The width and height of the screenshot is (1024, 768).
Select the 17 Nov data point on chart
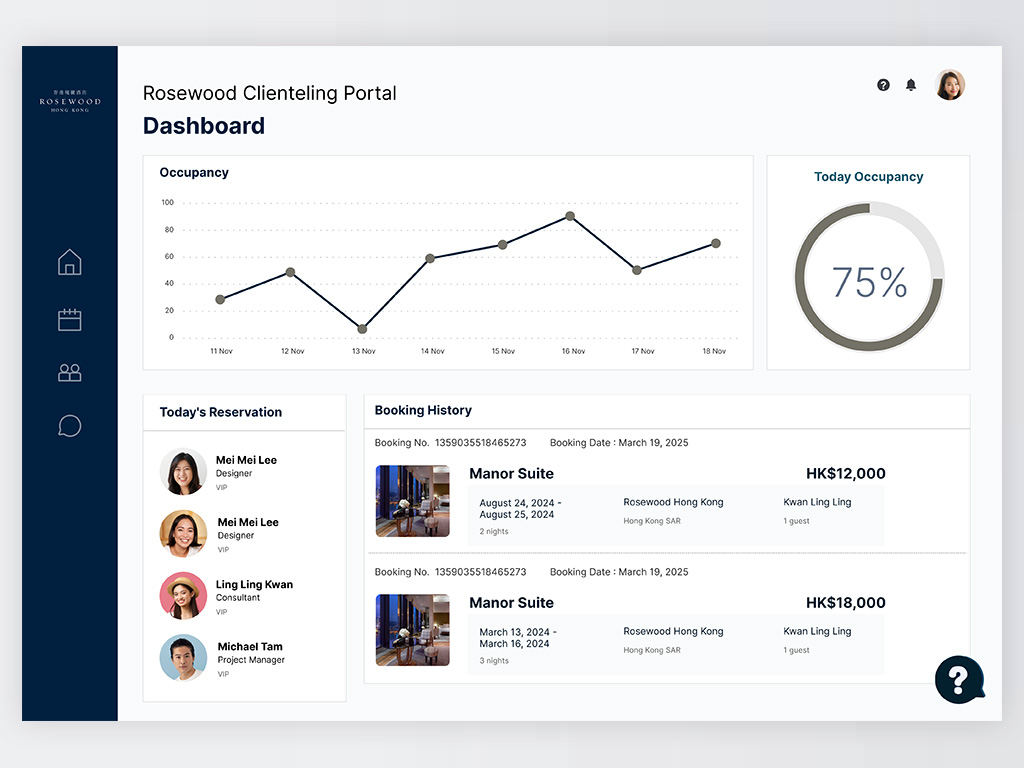(637, 270)
